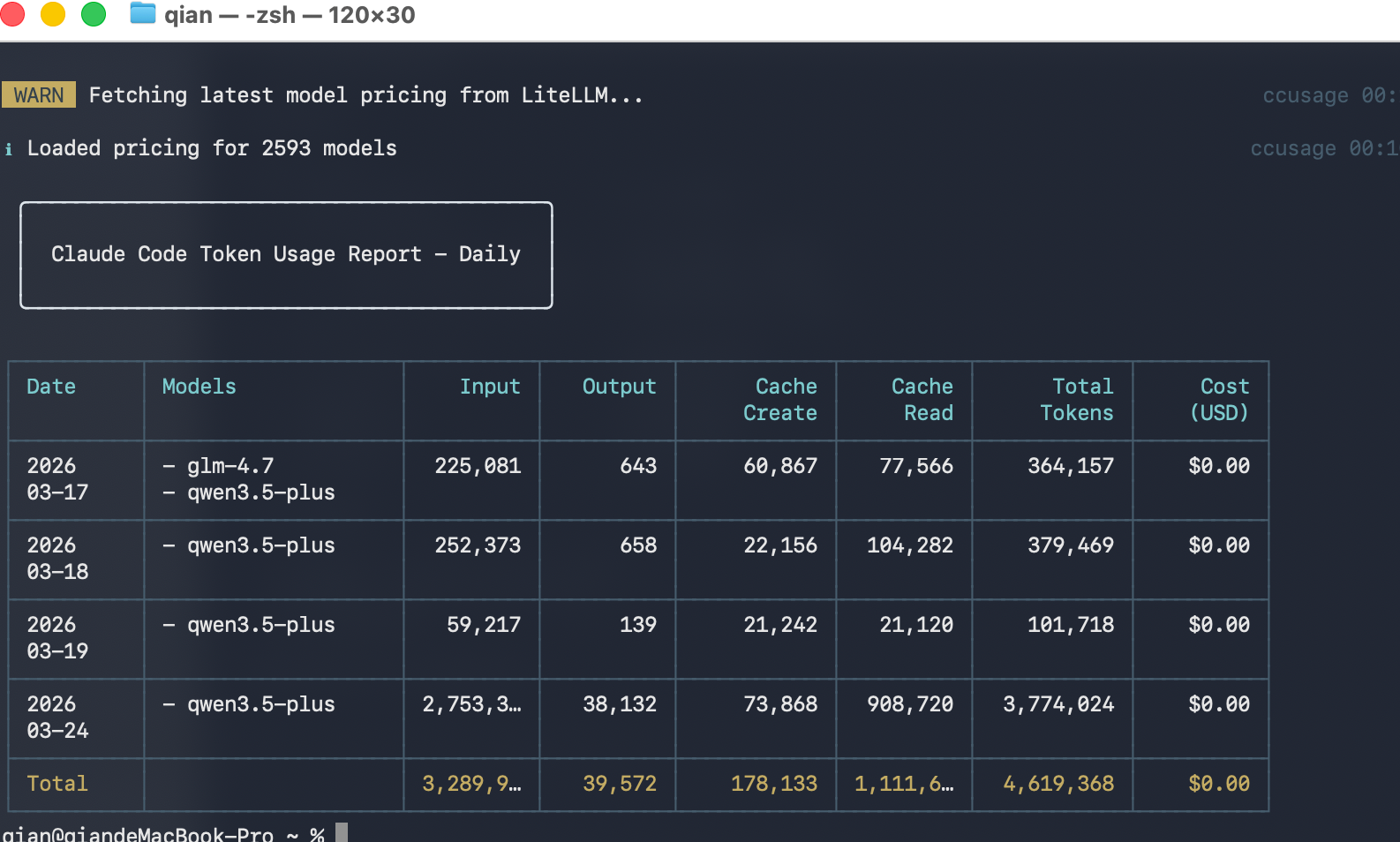Click the shell prompt 'qian@qiandeMacBook-Pro ~ %'

[163, 834]
